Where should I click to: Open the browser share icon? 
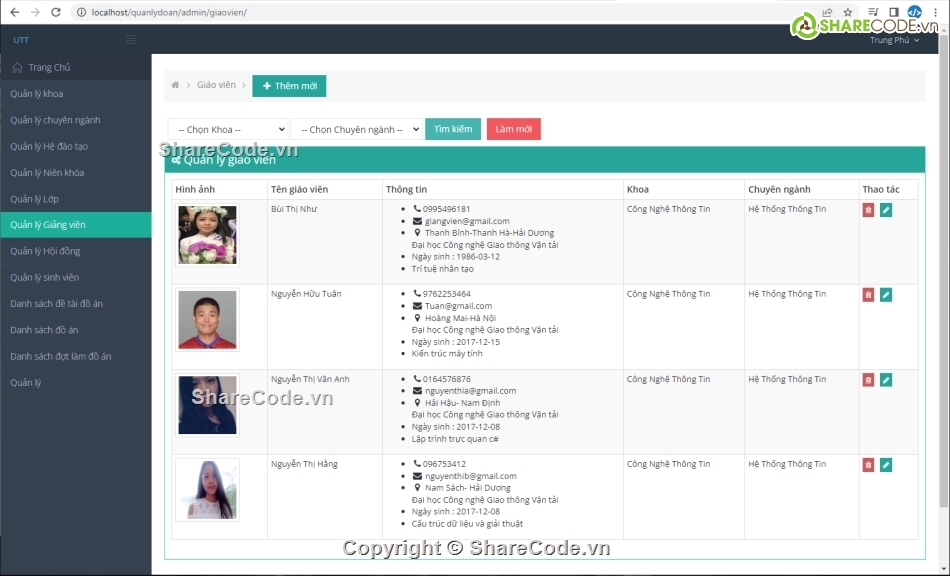[x=827, y=12]
